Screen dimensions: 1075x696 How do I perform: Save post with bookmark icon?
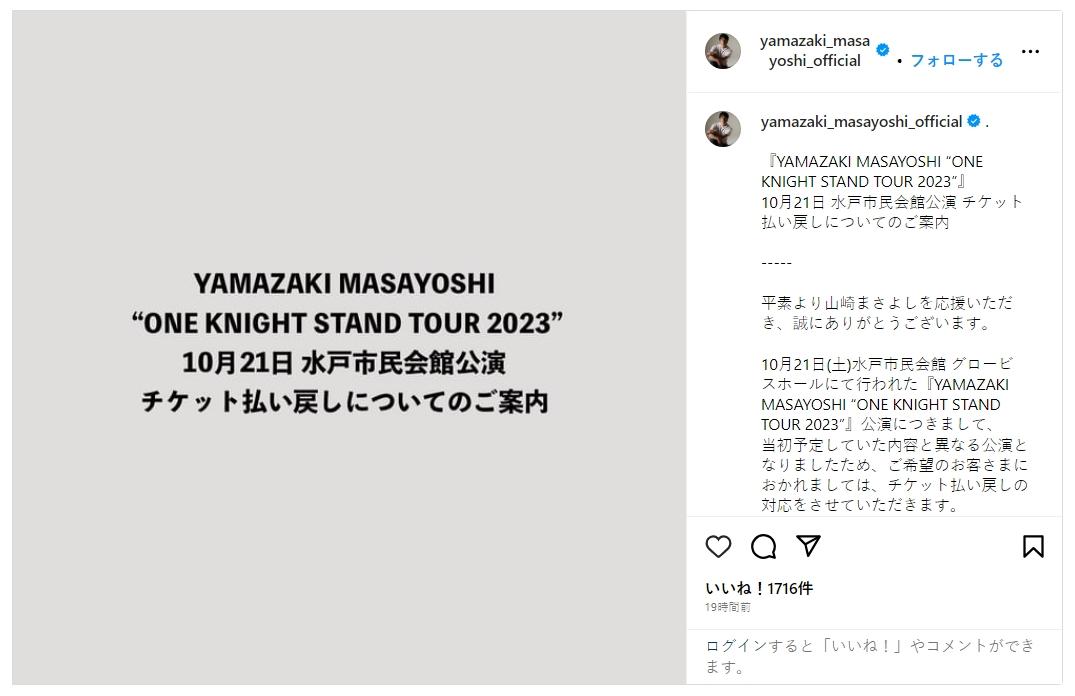click(x=1033, y=546)
